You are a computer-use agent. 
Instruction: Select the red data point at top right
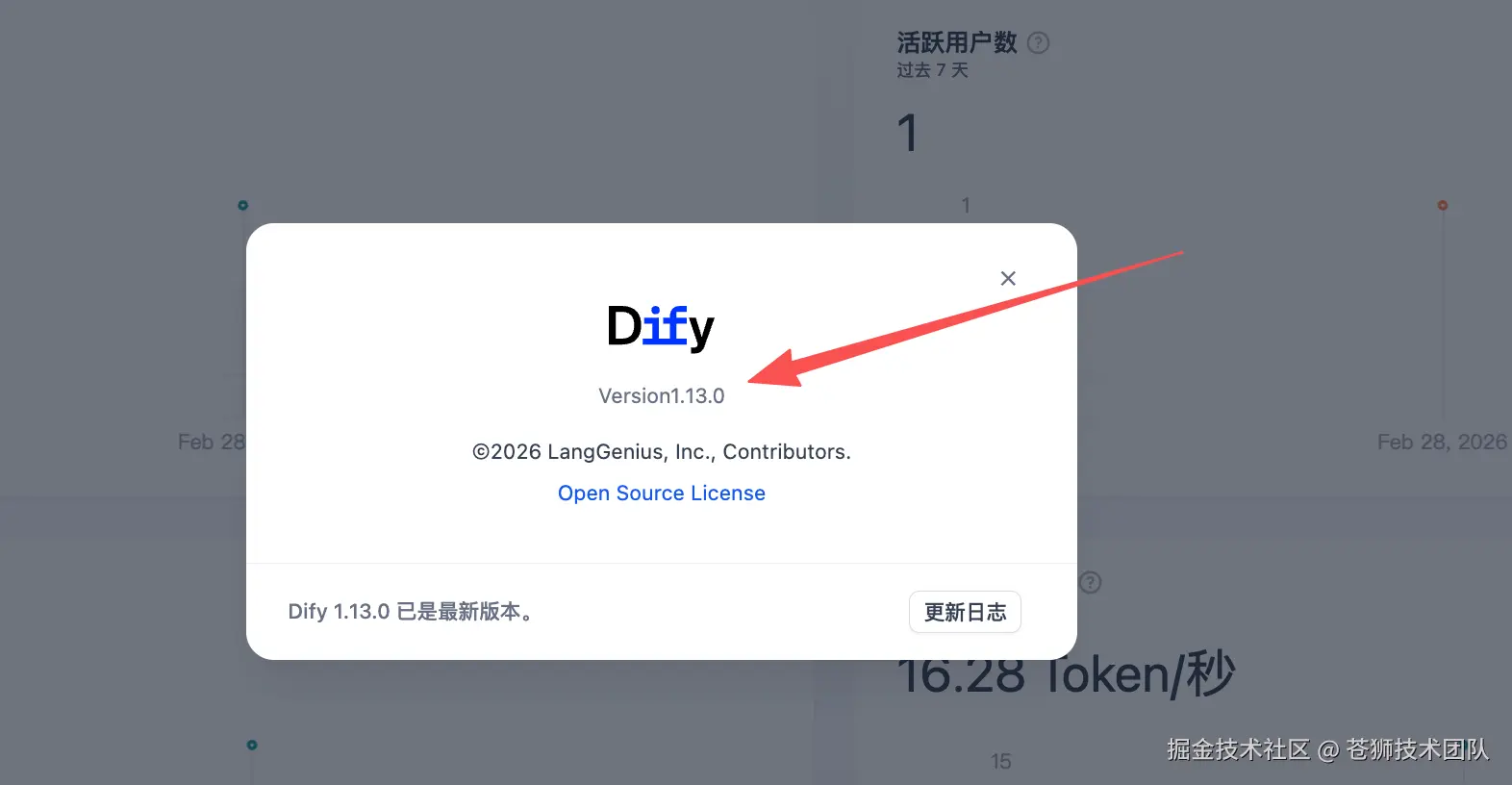pyautogui.click(x=1443, y=205)
